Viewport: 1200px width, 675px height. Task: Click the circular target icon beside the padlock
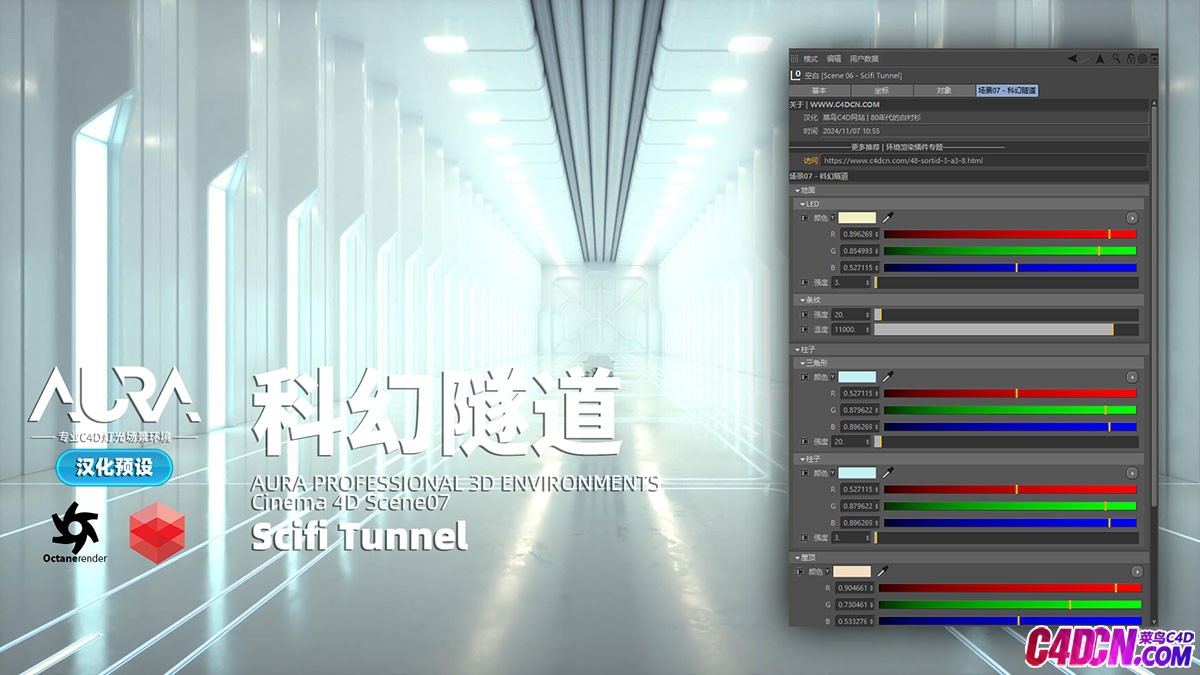click(1142, 59)
